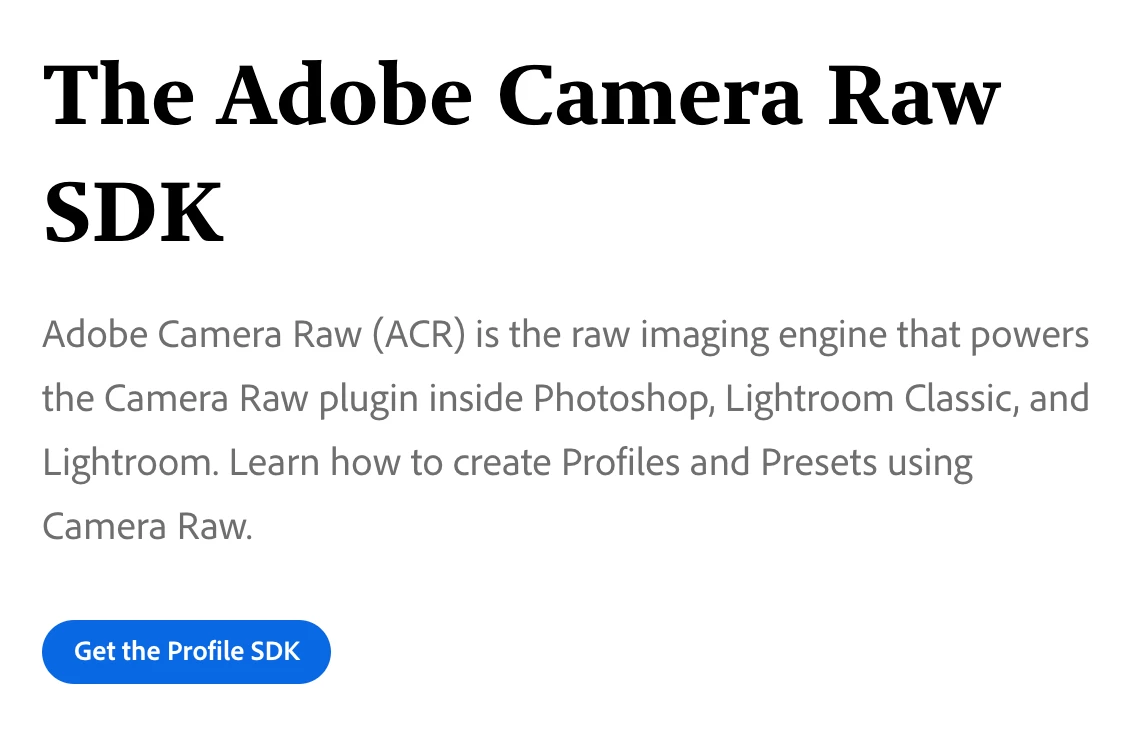This screenshot has width=1131, height=730.
Task: Click the words Learn how to create
Action: (390, 462)
